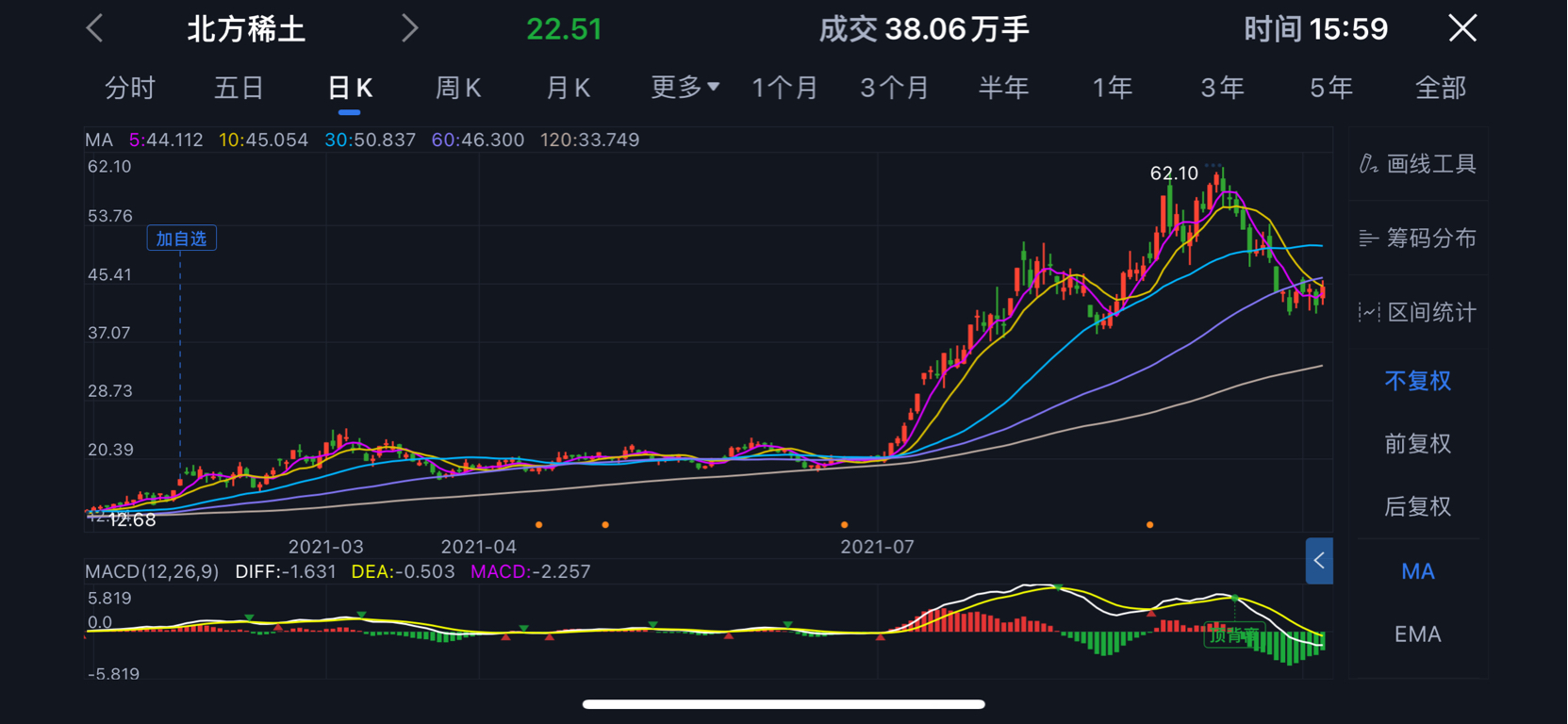Click date label 2021-07
1568x724 pixels.
pos(877,547)
